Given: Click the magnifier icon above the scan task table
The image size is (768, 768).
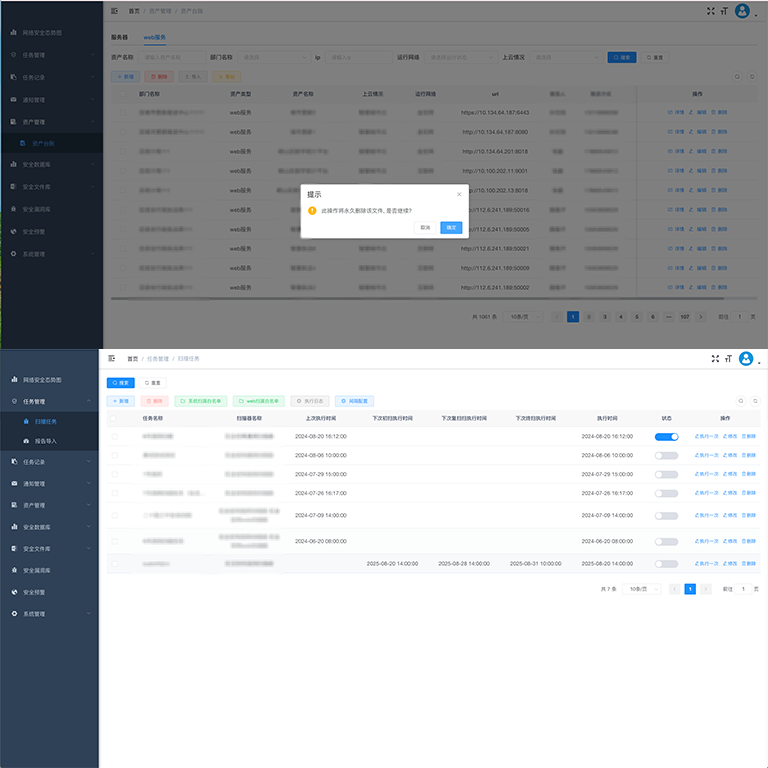Looking at the screenshot, I should click(740, 401).
